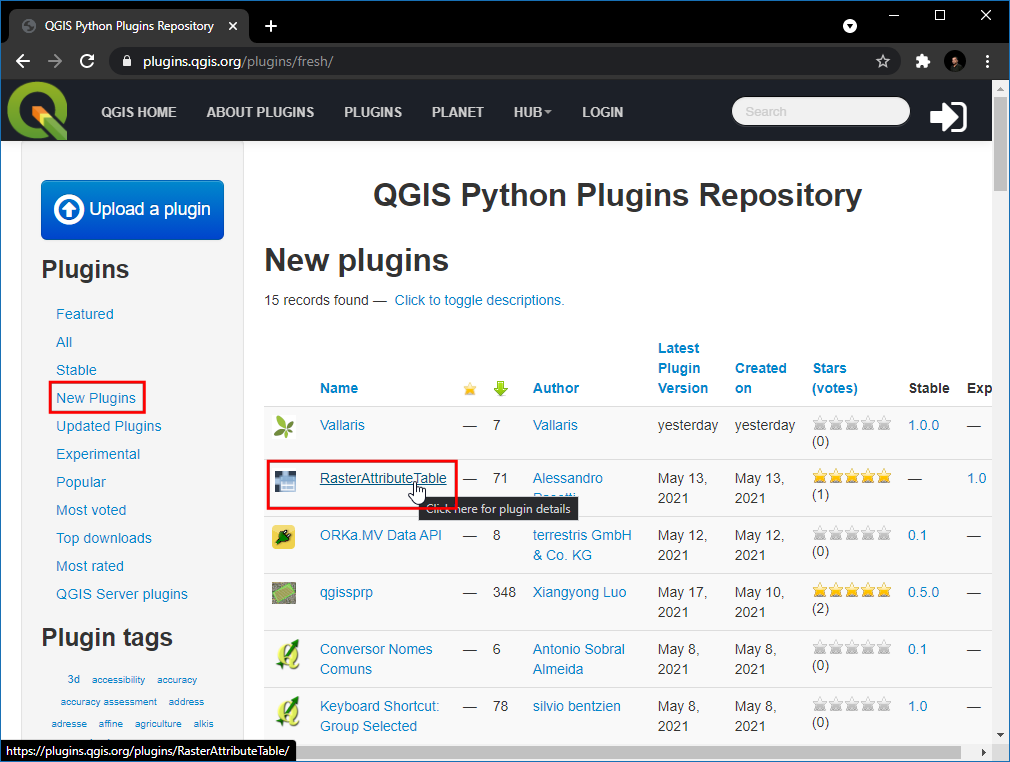Image resolution: width=1010 pixels, height=762 pixels.
Task: Open the PLUGINS menu item
Action: [372, 112]
